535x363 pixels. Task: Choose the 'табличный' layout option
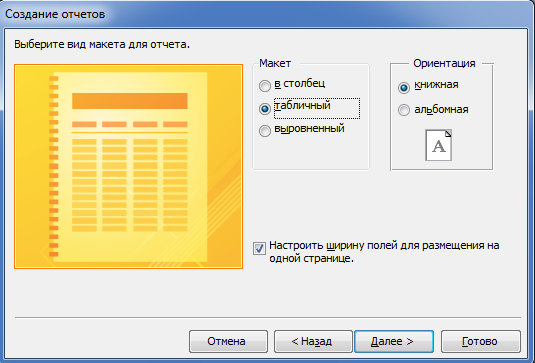pos(265,108)
